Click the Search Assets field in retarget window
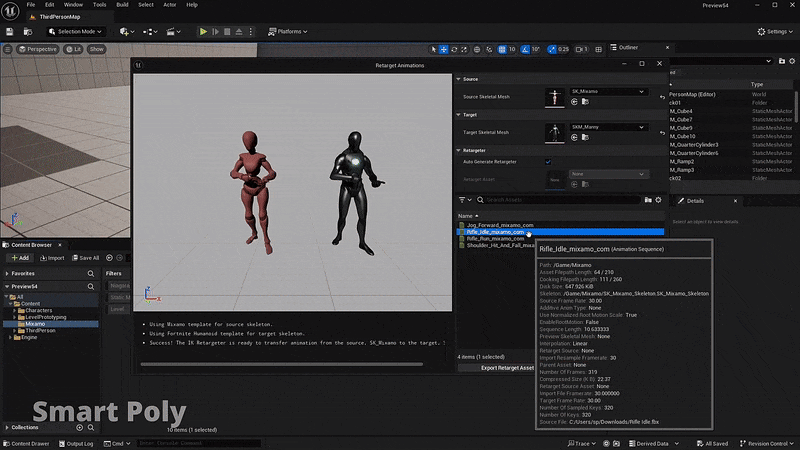Screen dimensions: 800x450 [x=559, y=200]
